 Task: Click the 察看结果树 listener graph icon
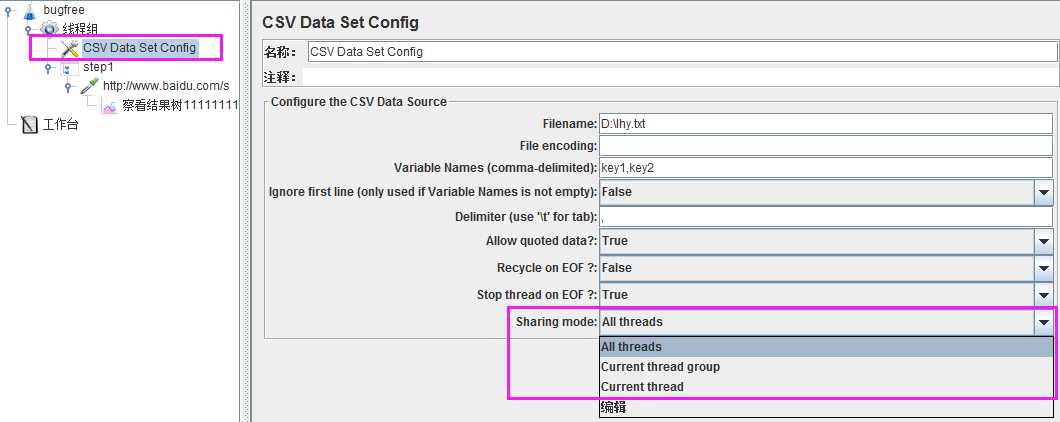tap(110, 106)
